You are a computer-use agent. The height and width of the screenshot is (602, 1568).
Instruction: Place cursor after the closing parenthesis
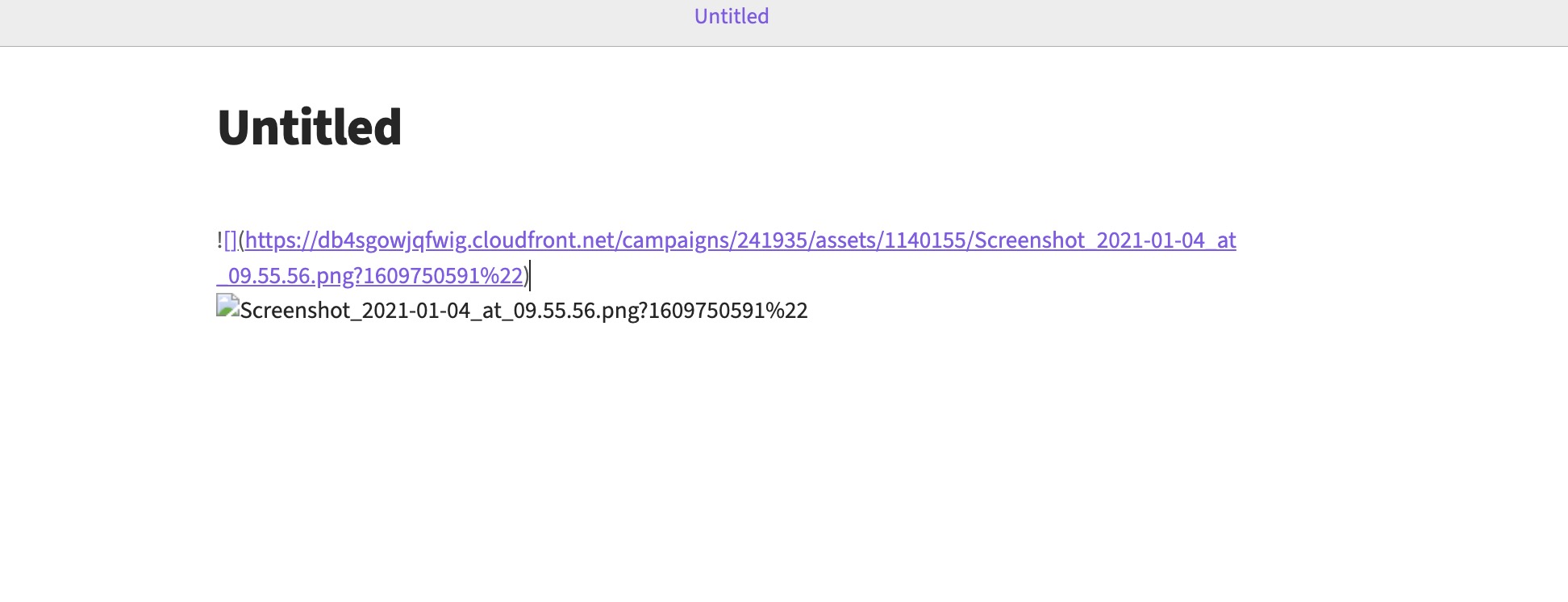click(x=530, y=276)
